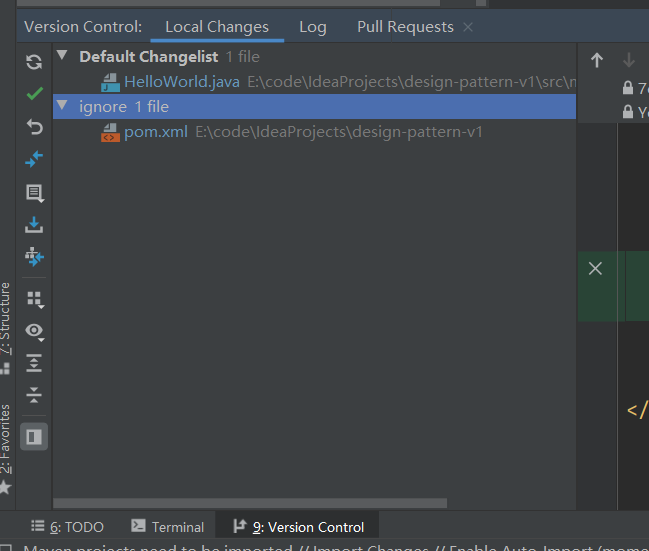Click the Version Control branch icon
649x551 pixels.
[x=240, y=526]
